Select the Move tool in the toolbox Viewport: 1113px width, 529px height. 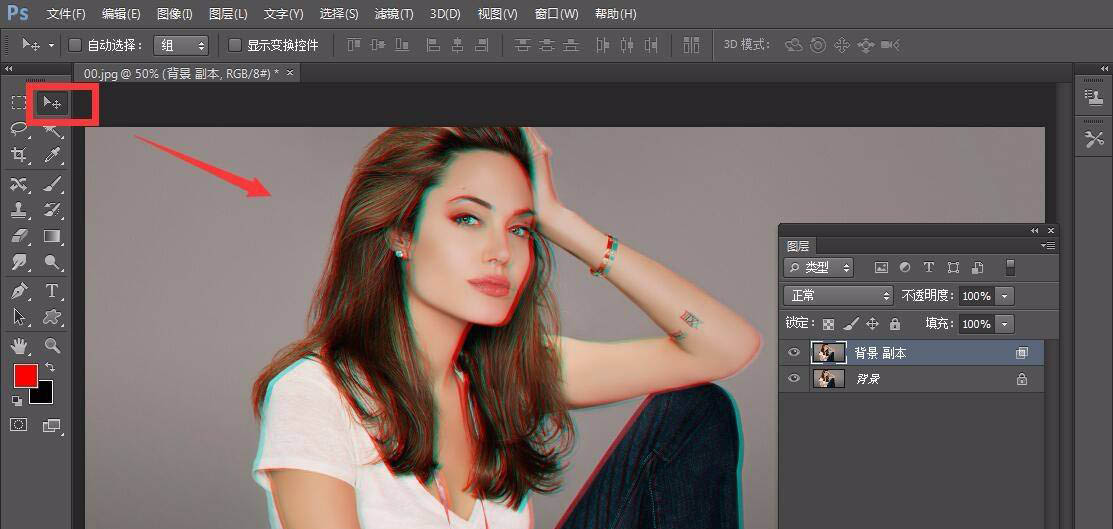click(52, 103)
